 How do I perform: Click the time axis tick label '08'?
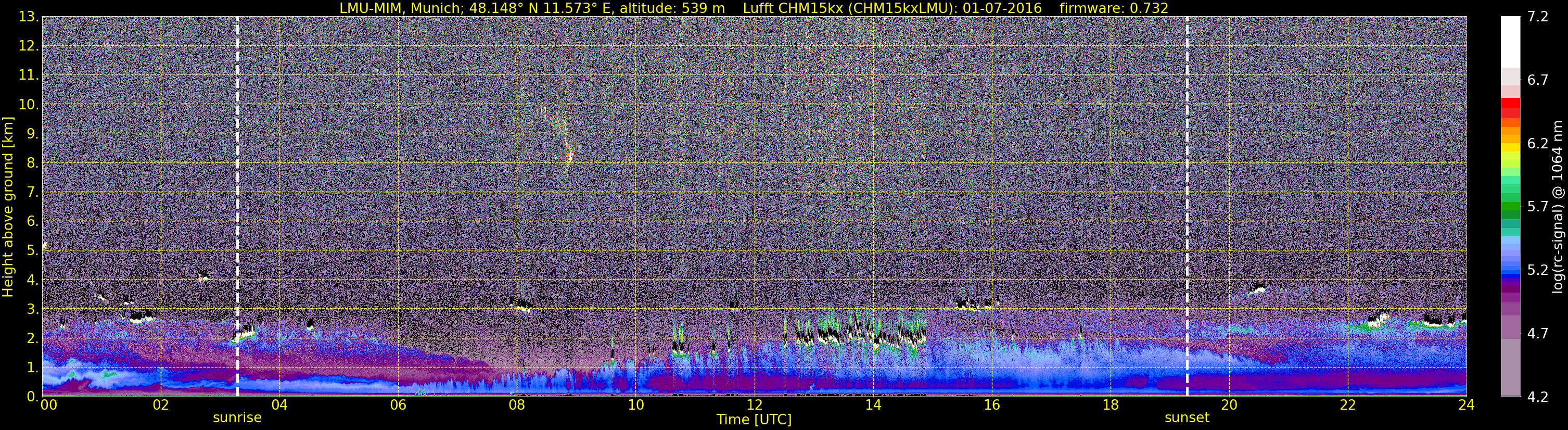(x=517, y=405)
